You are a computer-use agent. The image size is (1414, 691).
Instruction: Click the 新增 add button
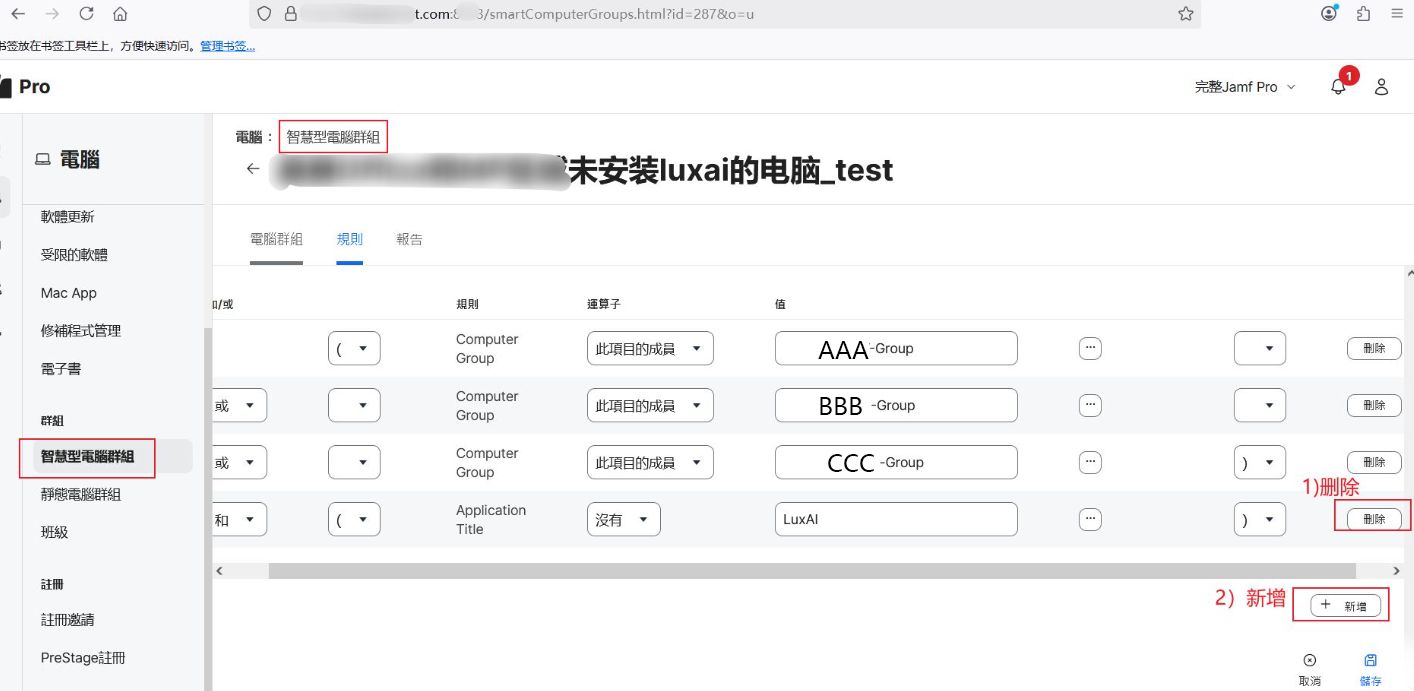[1345, 605]
